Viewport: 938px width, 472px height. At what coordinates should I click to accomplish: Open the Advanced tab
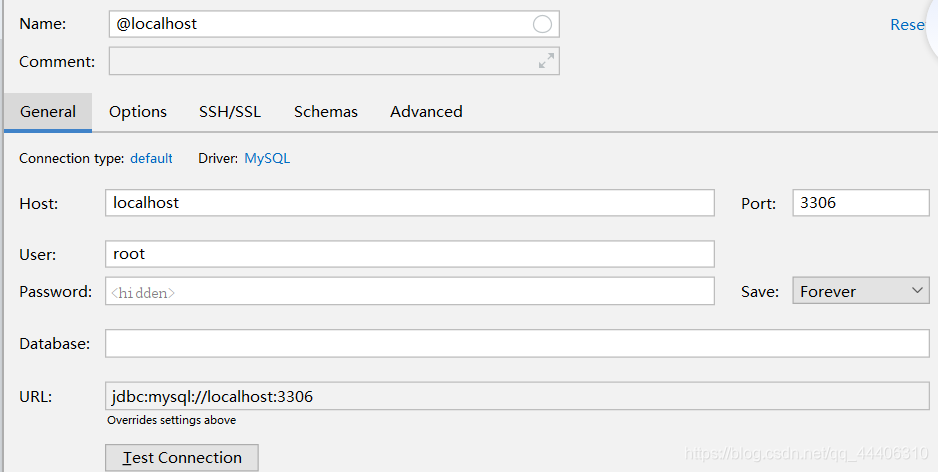point(426,112)
